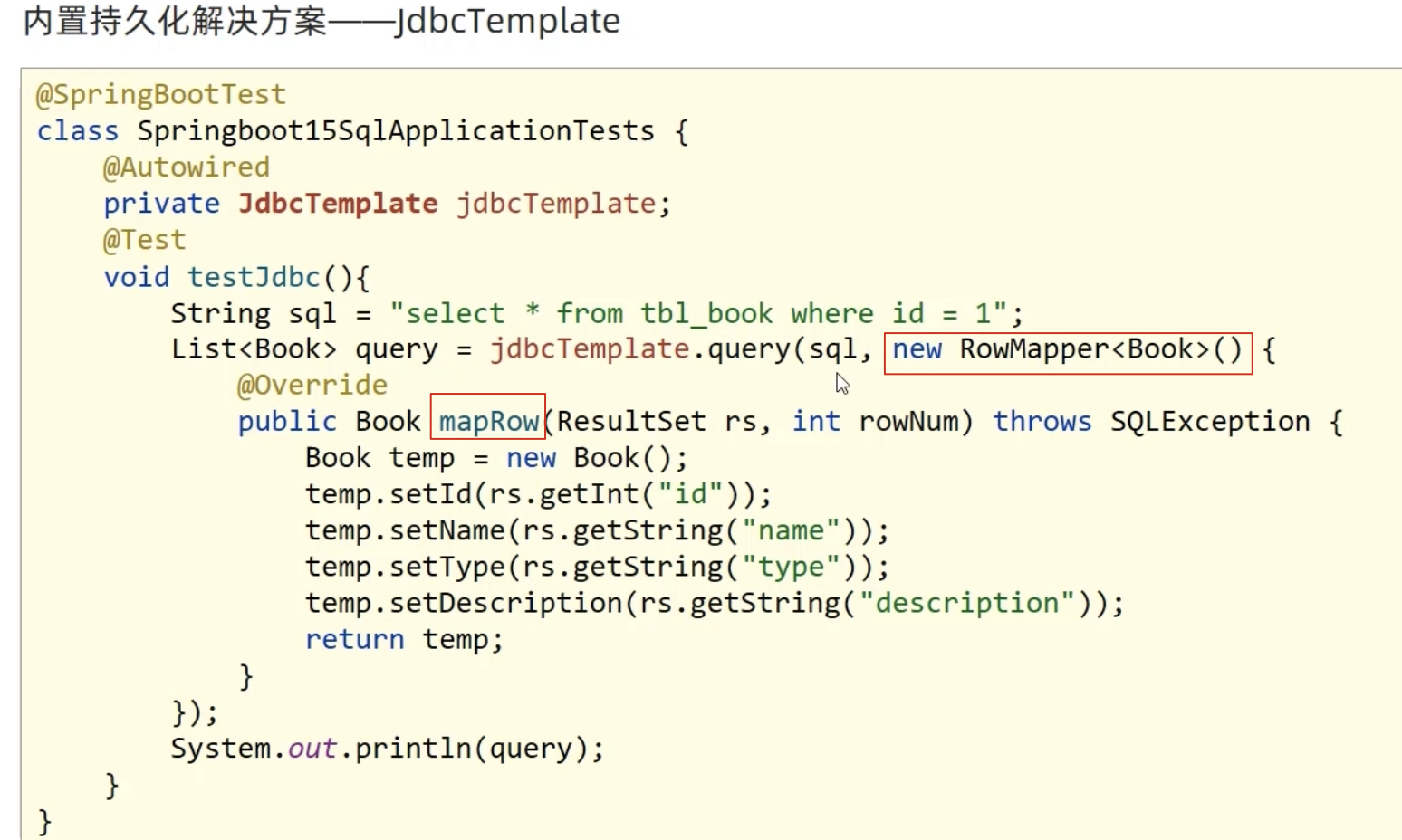Click class name Springboot15SqlApplicationTests

[x=396, y=131]
